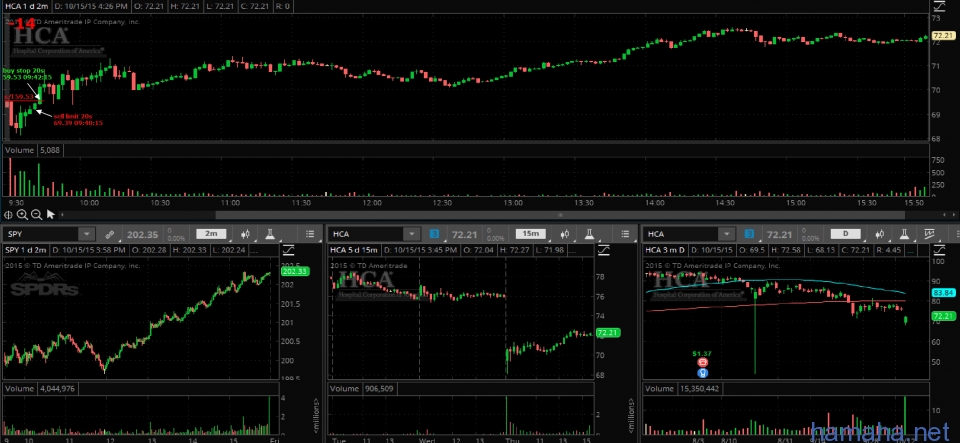
Task: Click the 202.35 last price in SPY panel
Action: [x=142, y=234]
